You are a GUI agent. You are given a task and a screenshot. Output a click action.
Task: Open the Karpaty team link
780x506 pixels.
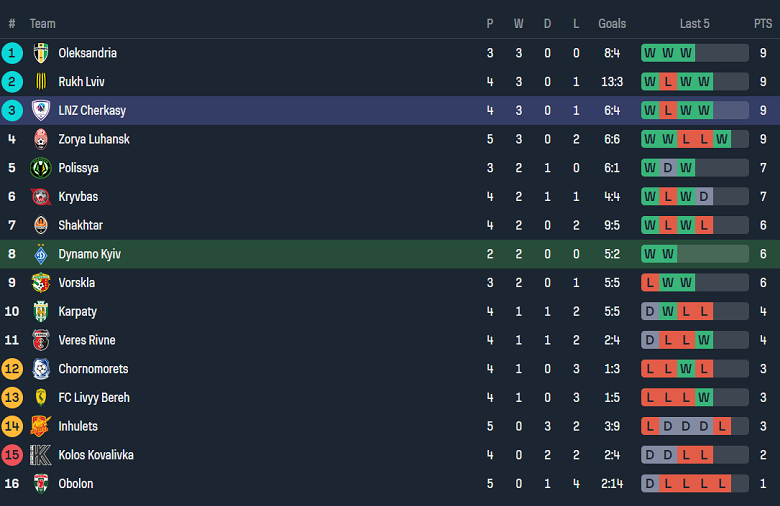tap(78, 312)
